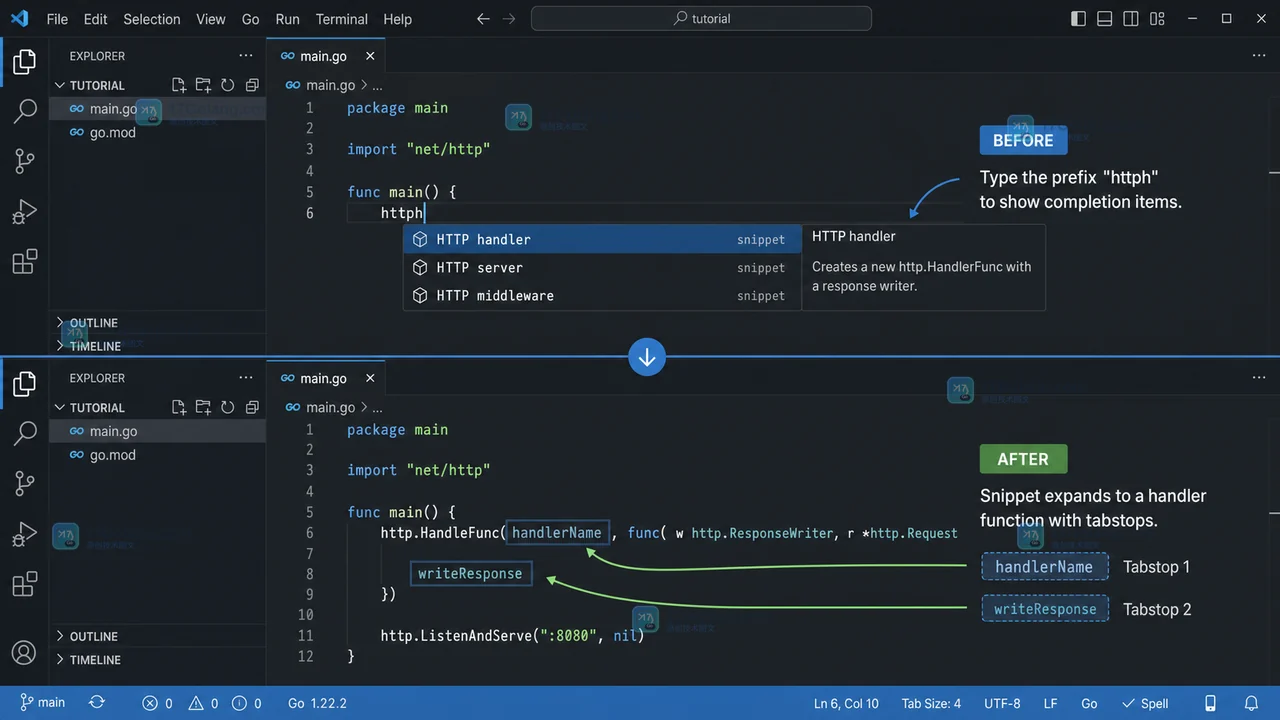The height and width of the screenshot is (720, 1280).
Task: Toggle the Spell checker in the status bar
Action: [x=1145, y=703]
